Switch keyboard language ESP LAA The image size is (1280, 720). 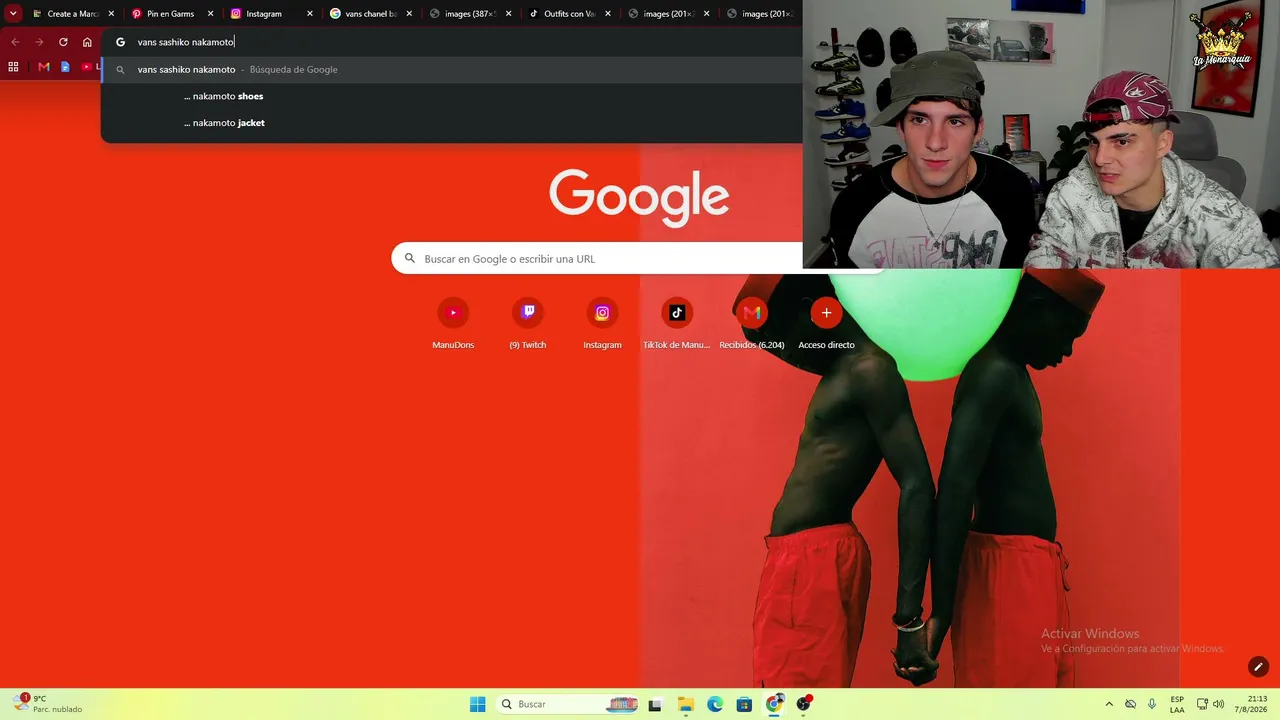click(1177, 704)
